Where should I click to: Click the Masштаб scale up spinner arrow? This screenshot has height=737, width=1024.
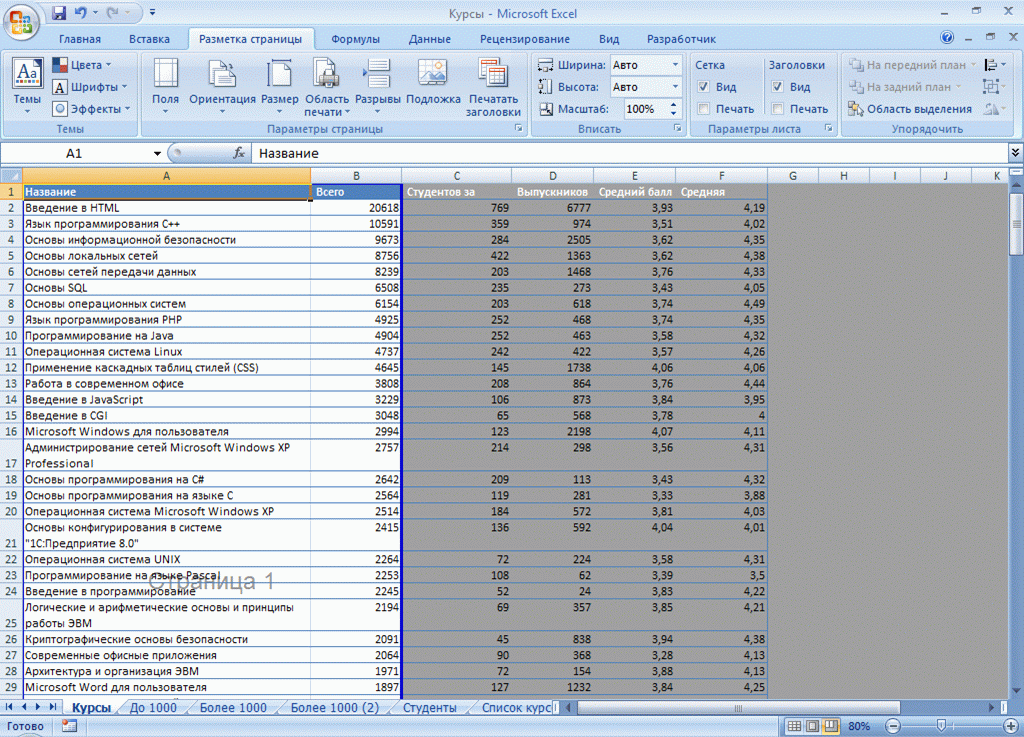point(673,104)
